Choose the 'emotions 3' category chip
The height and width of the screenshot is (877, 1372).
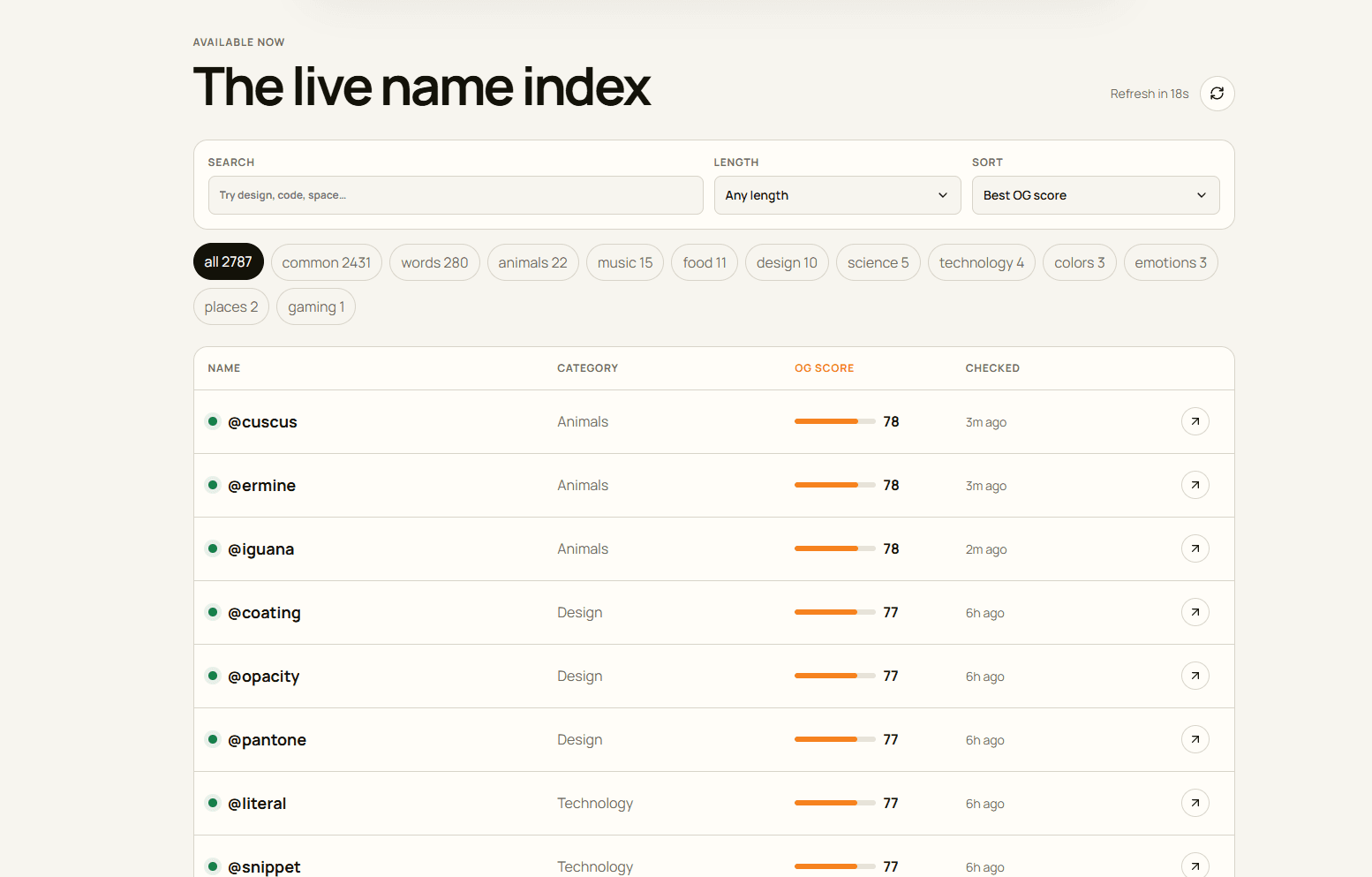1171,262
